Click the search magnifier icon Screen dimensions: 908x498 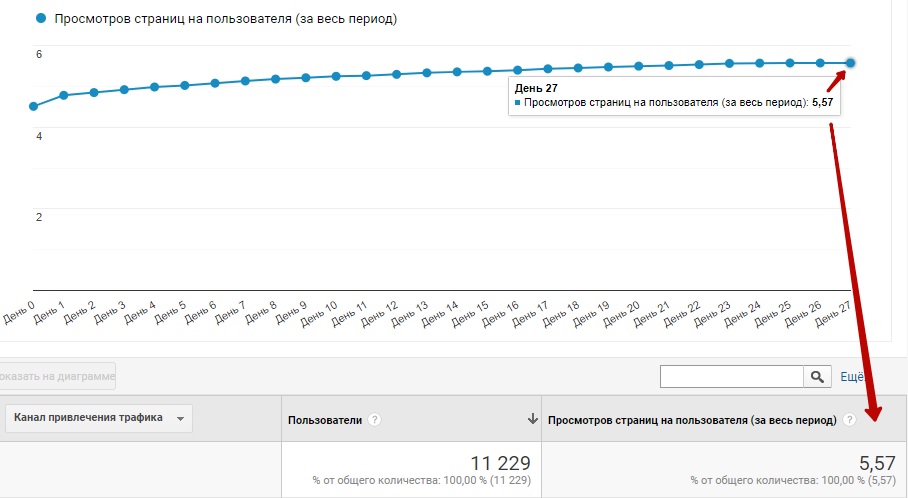818,376
